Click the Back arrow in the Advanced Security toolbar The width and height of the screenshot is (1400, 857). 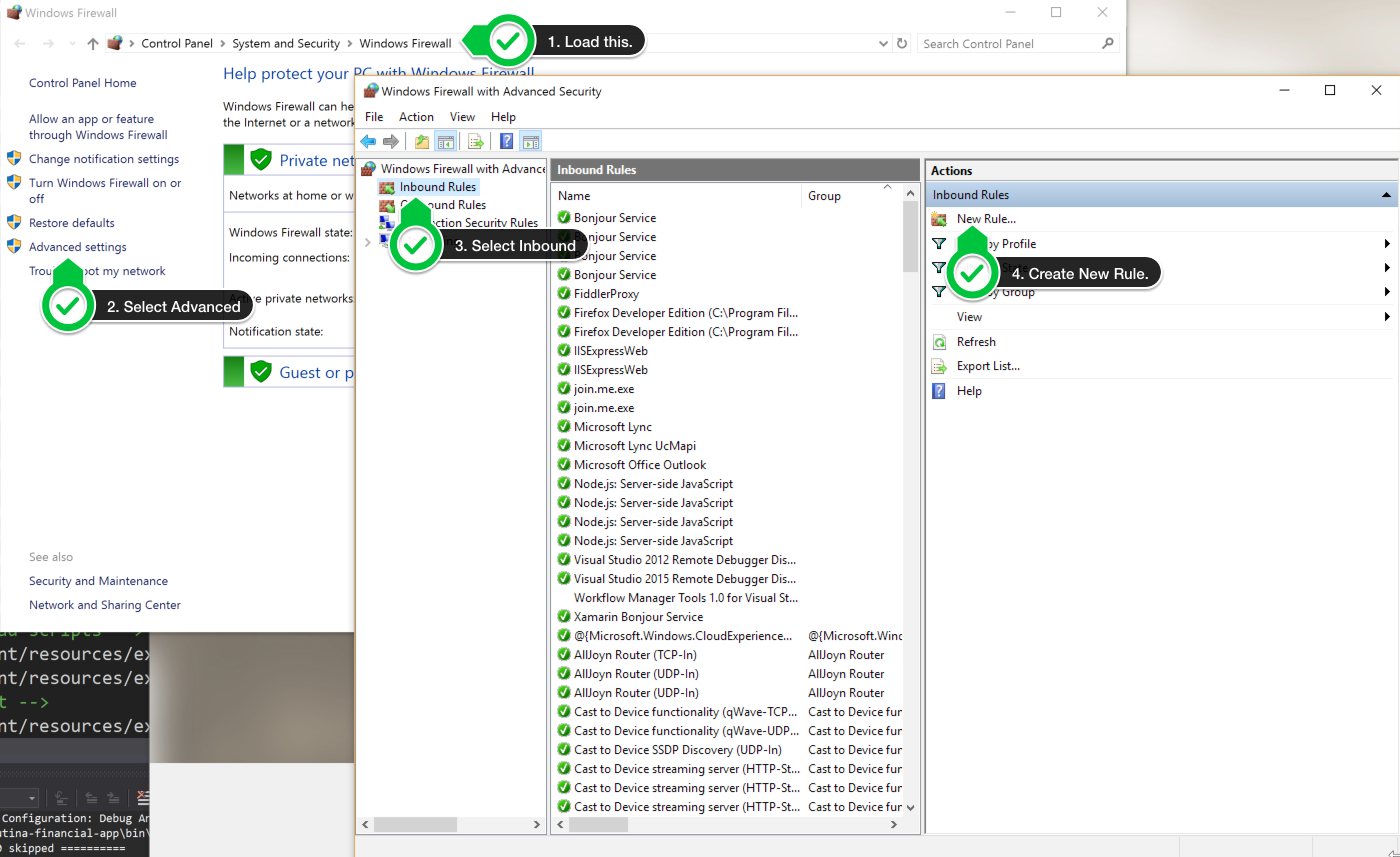click(368, 142)
